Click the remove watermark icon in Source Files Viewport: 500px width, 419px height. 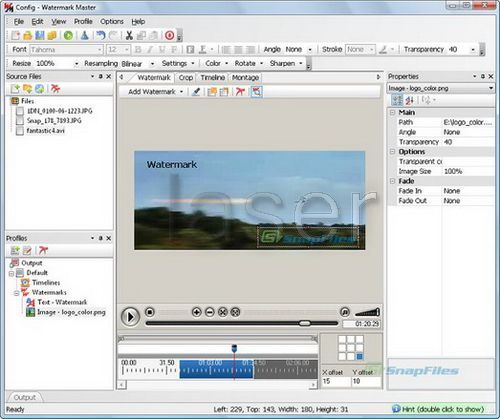[x=55, y=89]
